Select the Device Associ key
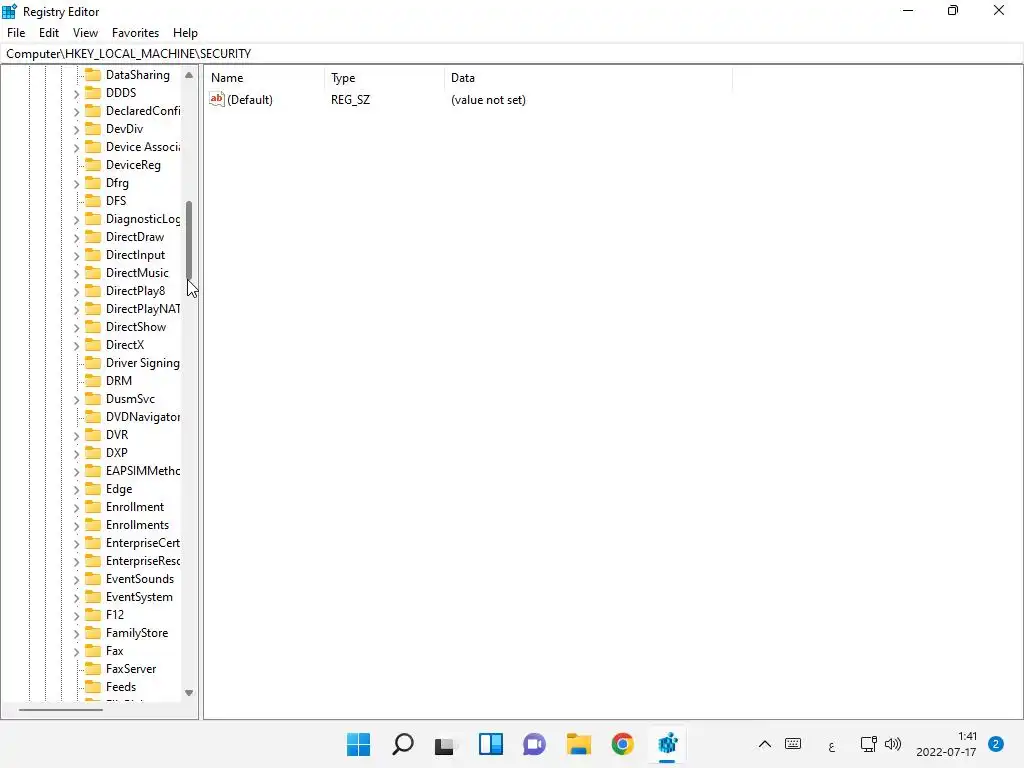This screenshot has height=768, width=1024. [x=143, y=147]
